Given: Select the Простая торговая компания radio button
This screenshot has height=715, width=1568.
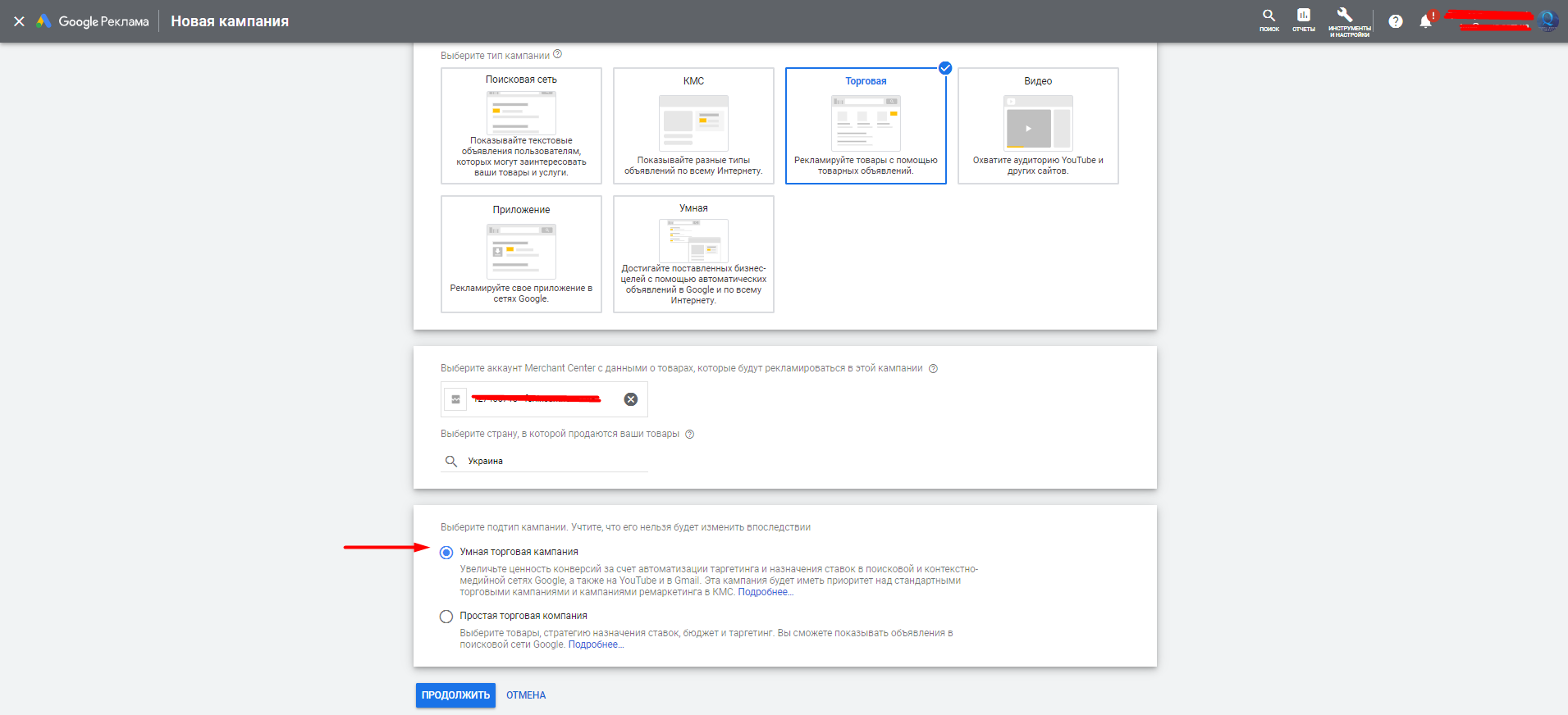Looking at the screenshot, I should (446, 617).
